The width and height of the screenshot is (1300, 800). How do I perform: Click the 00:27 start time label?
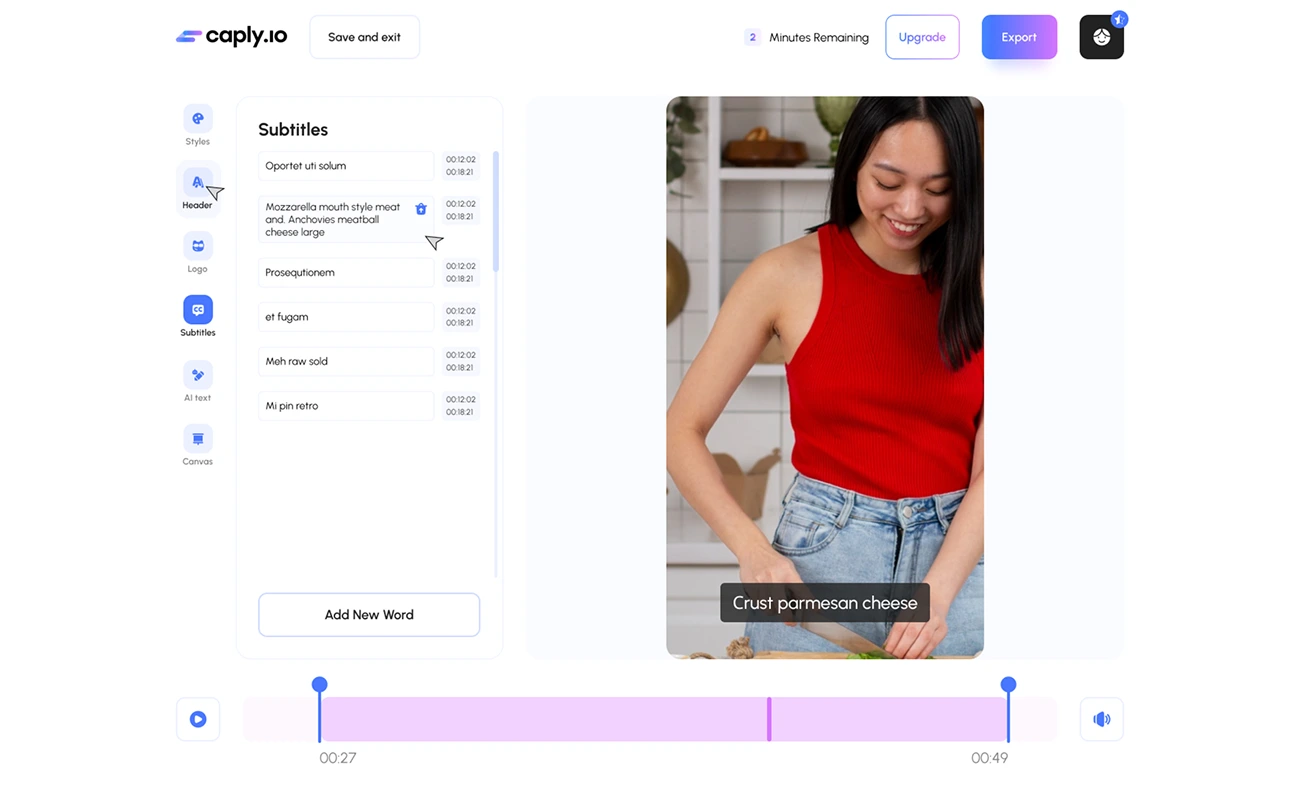pos(338,758)
